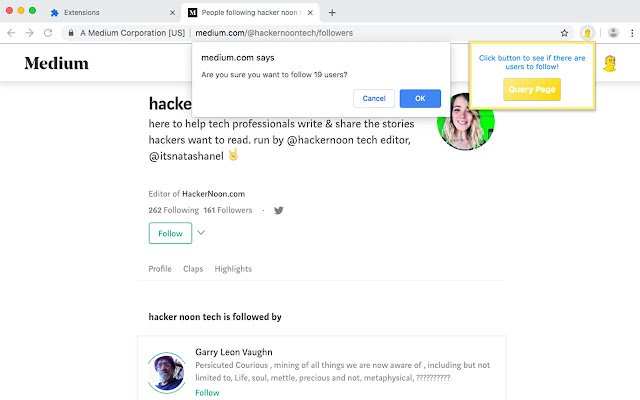Click Garry Leon Vaughn's avatar

point(167,372)
